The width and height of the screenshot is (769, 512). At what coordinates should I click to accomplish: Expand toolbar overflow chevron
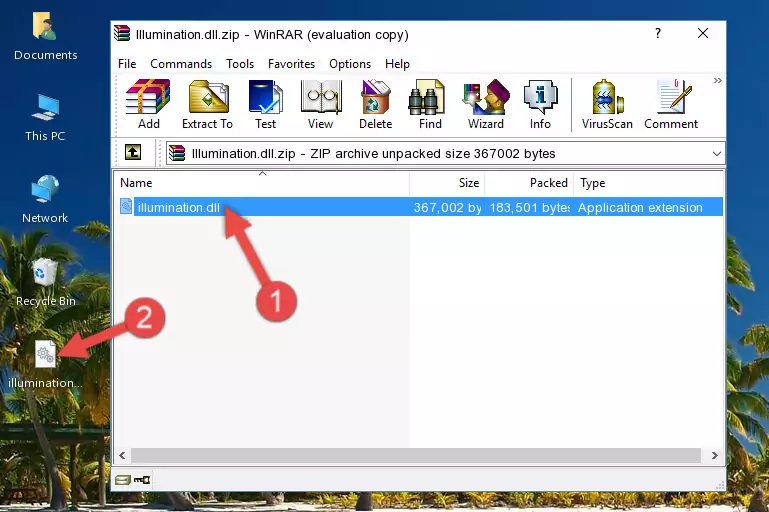coord(718,80)
